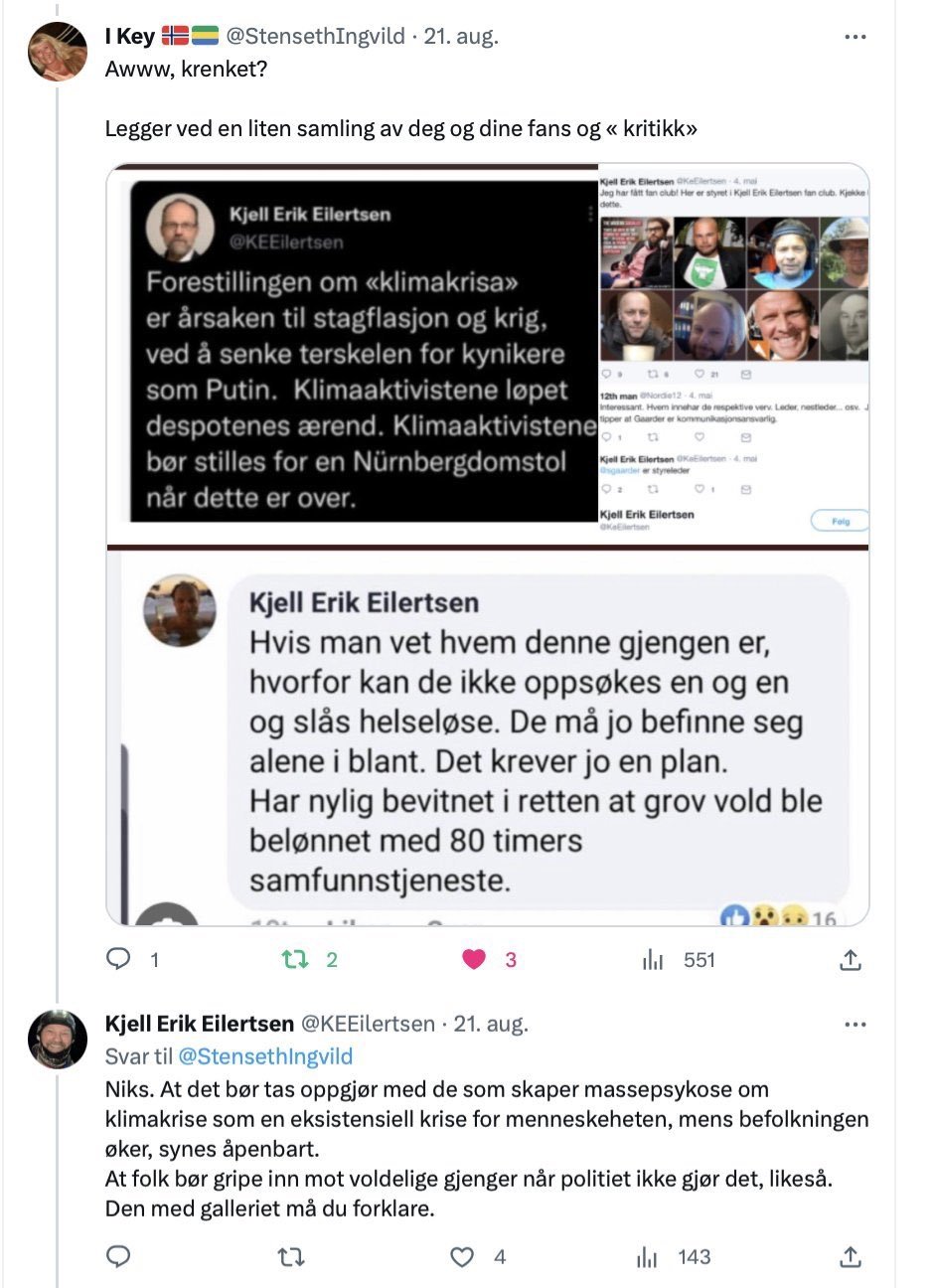Reply to the I Key tweet
Viewport: 934px width, 1288px height.
click(119, 959)
